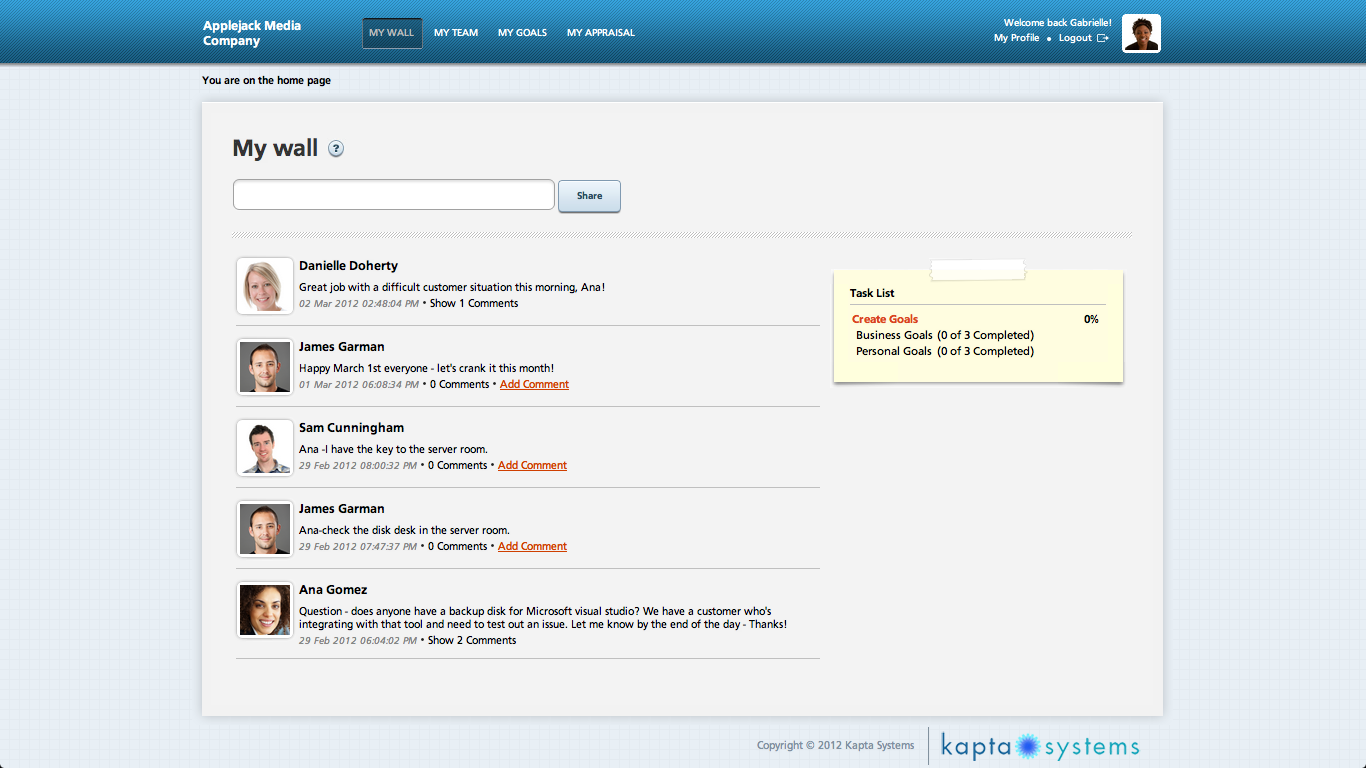This screenshot has width=1366, height=768.
Task: Click Sam Cunningham's name
Action: pos(351,428)
